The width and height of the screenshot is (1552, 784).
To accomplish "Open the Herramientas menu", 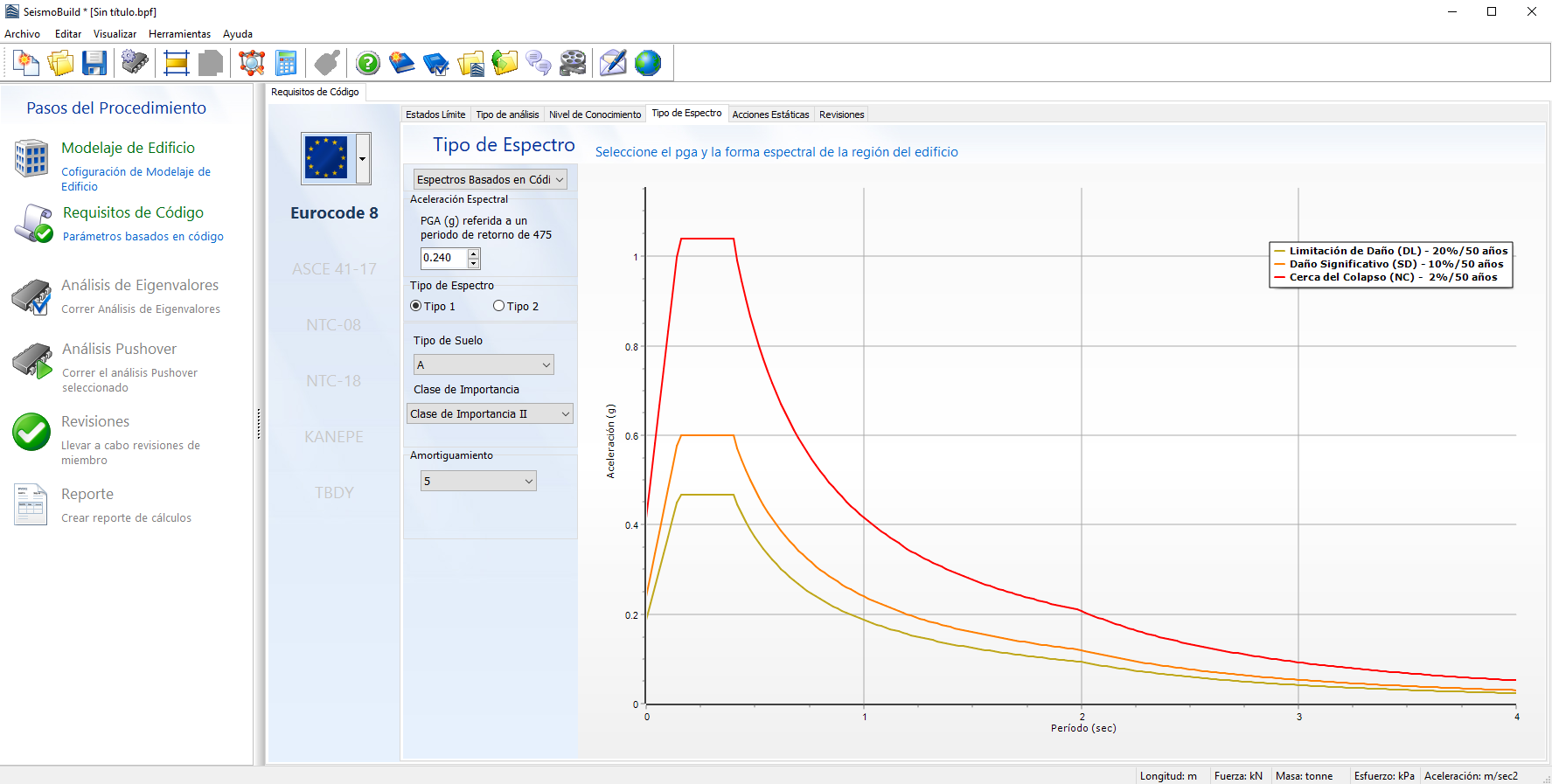I will coord(179,34).
